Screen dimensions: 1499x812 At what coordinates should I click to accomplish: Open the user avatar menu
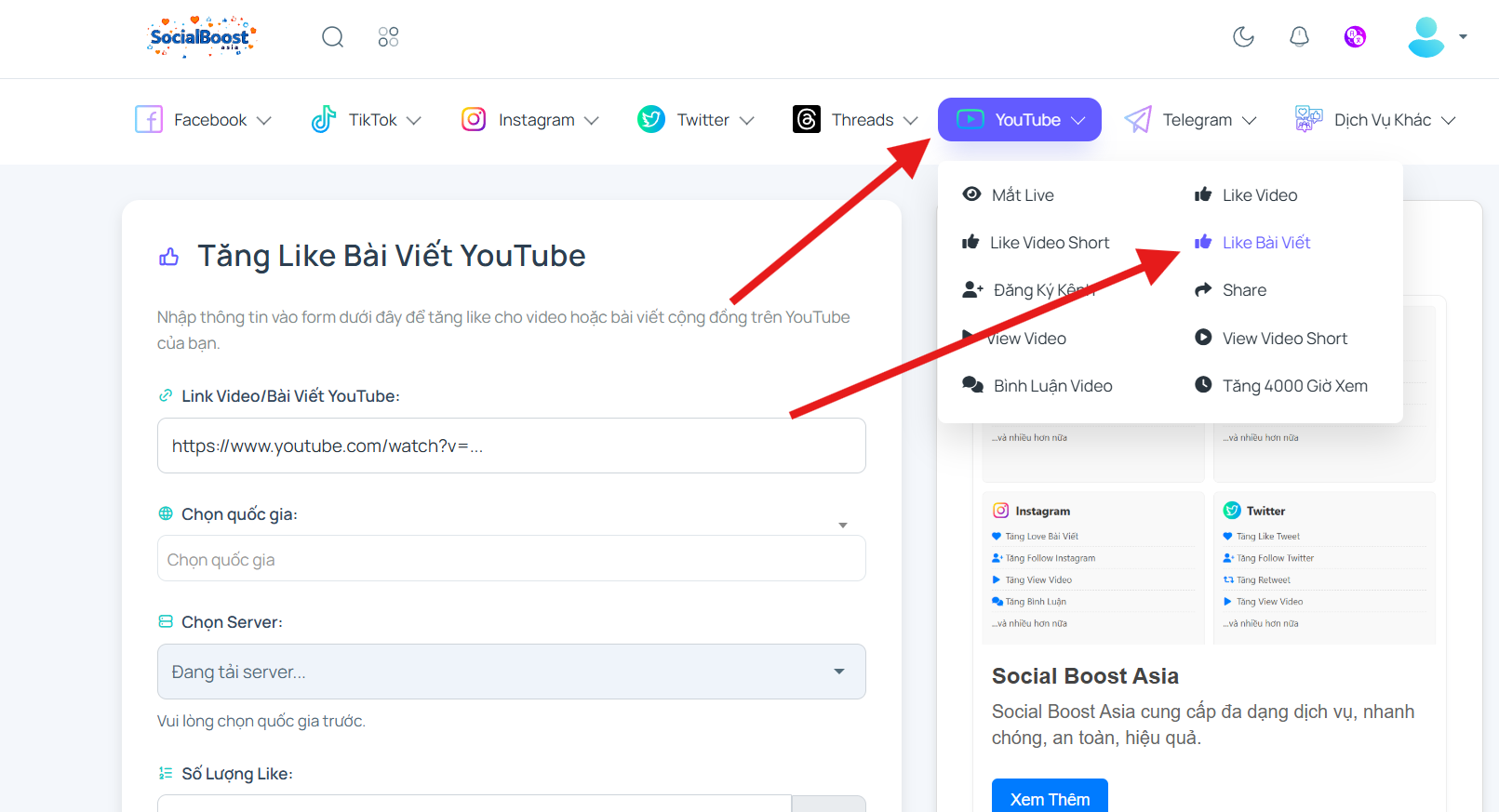1438,37
